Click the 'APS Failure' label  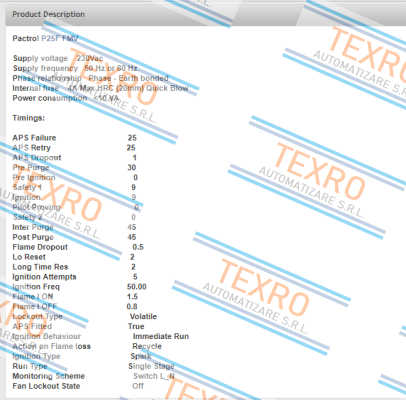[34, 138]
